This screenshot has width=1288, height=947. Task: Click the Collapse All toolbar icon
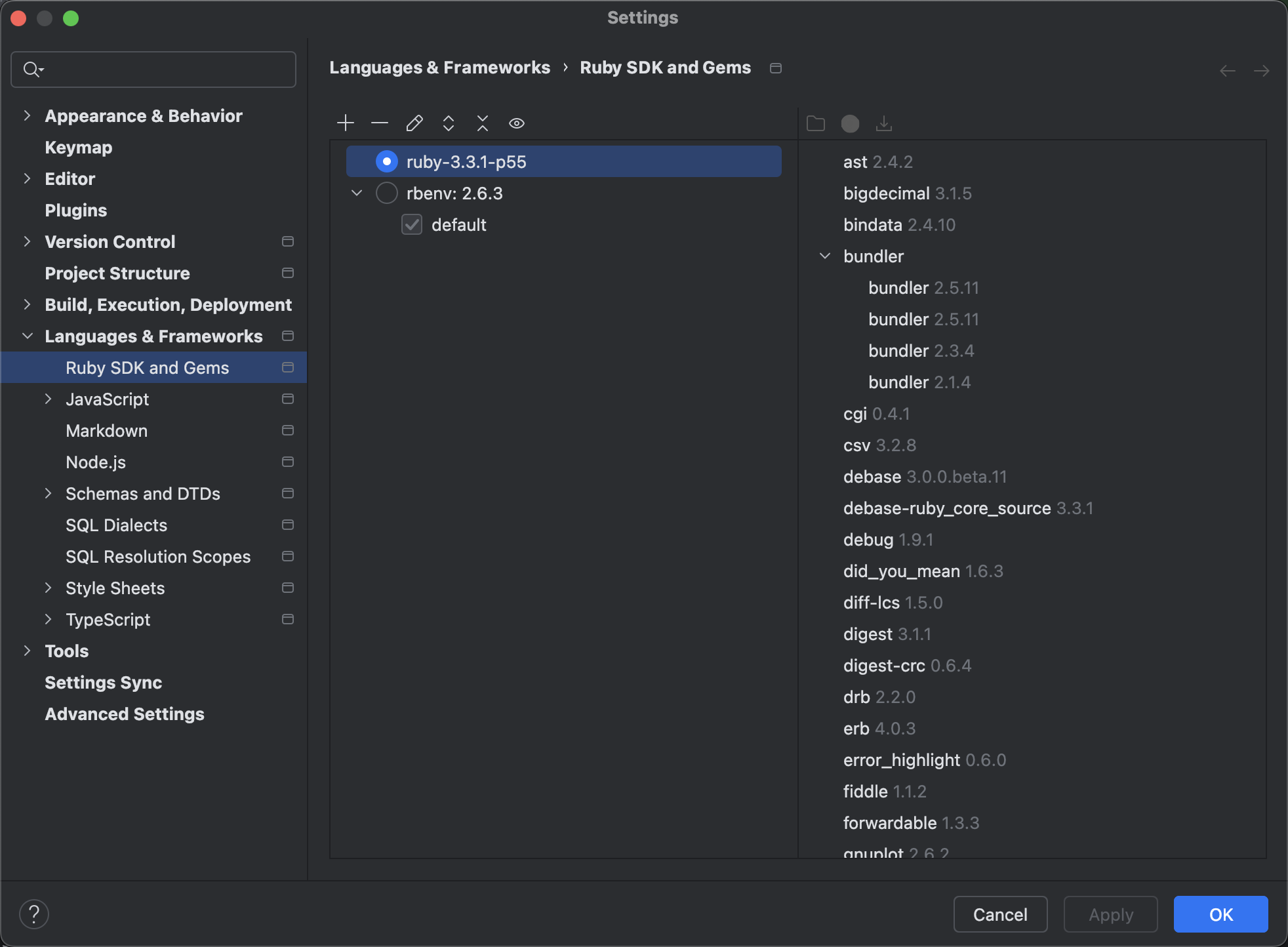pos(483,123)
